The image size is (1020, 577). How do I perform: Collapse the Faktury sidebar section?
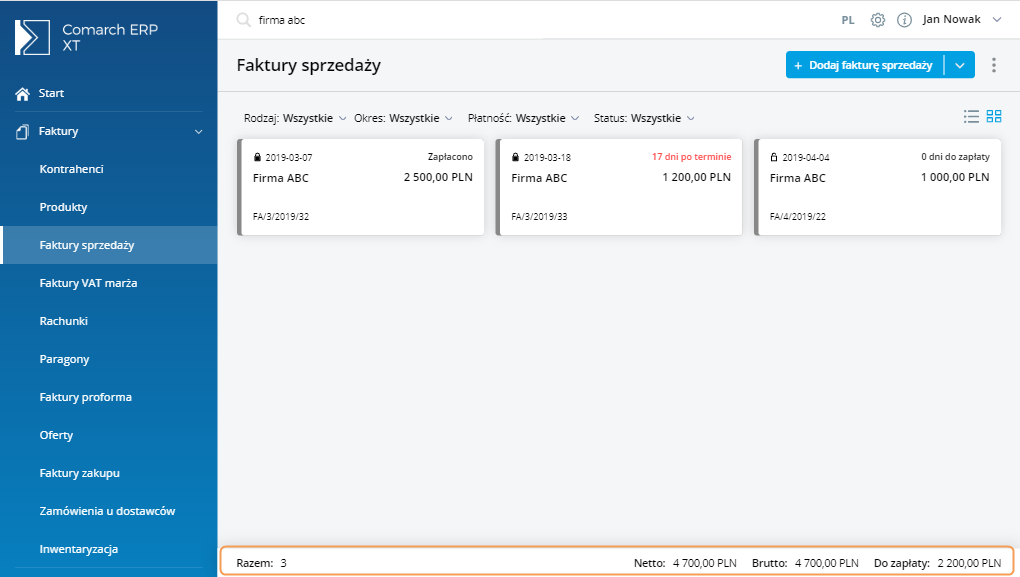coord(198,131)
